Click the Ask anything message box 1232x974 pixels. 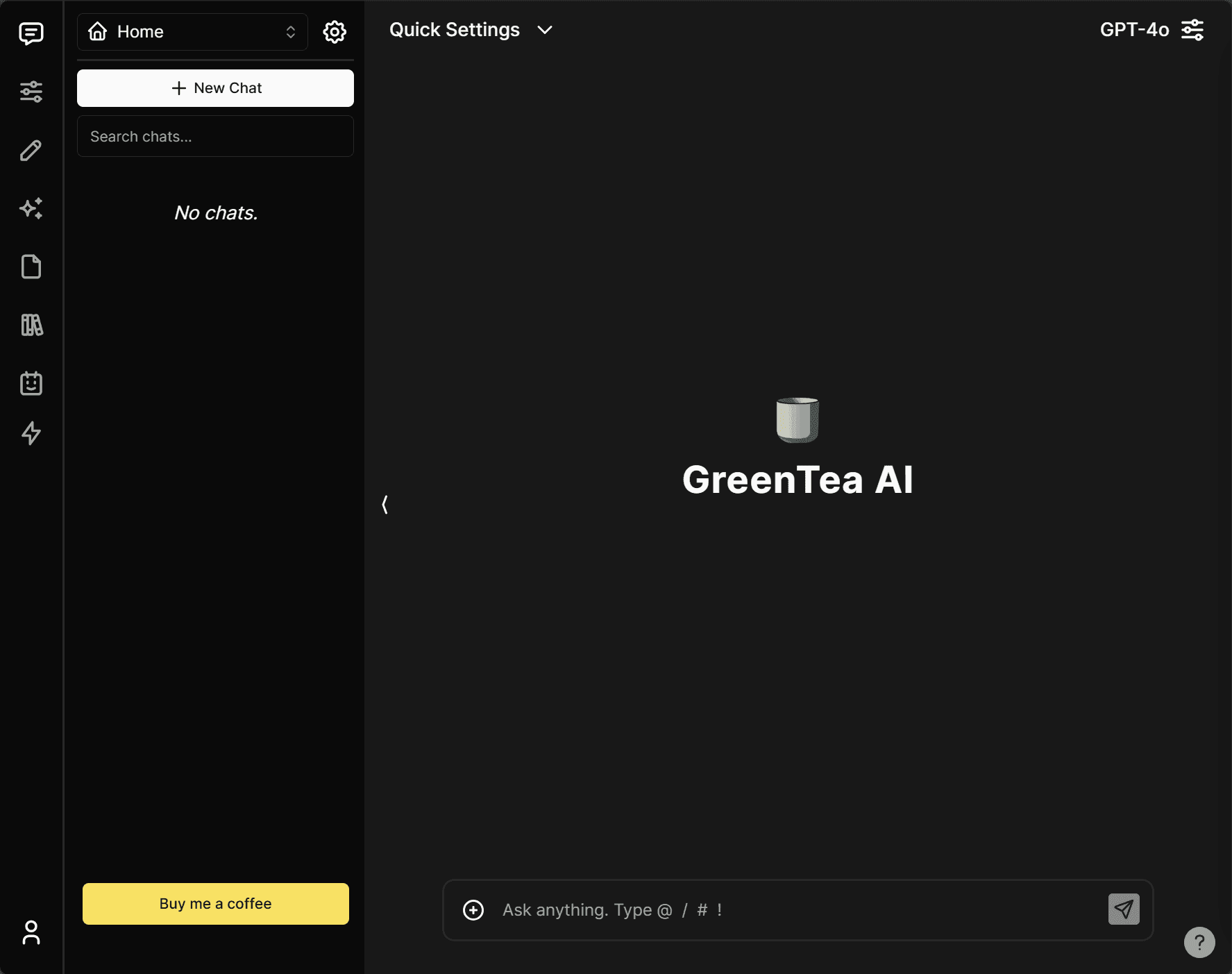[791, 910]
